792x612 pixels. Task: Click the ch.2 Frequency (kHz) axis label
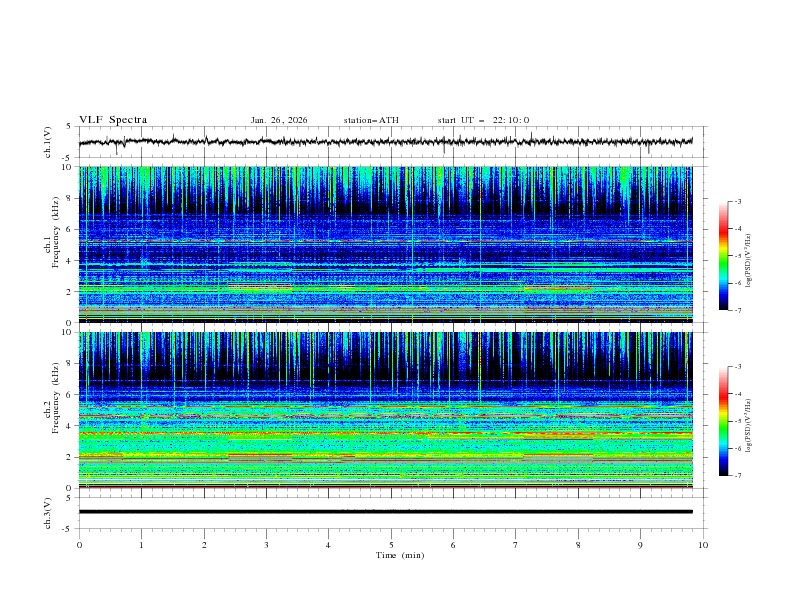coord(52,398)
